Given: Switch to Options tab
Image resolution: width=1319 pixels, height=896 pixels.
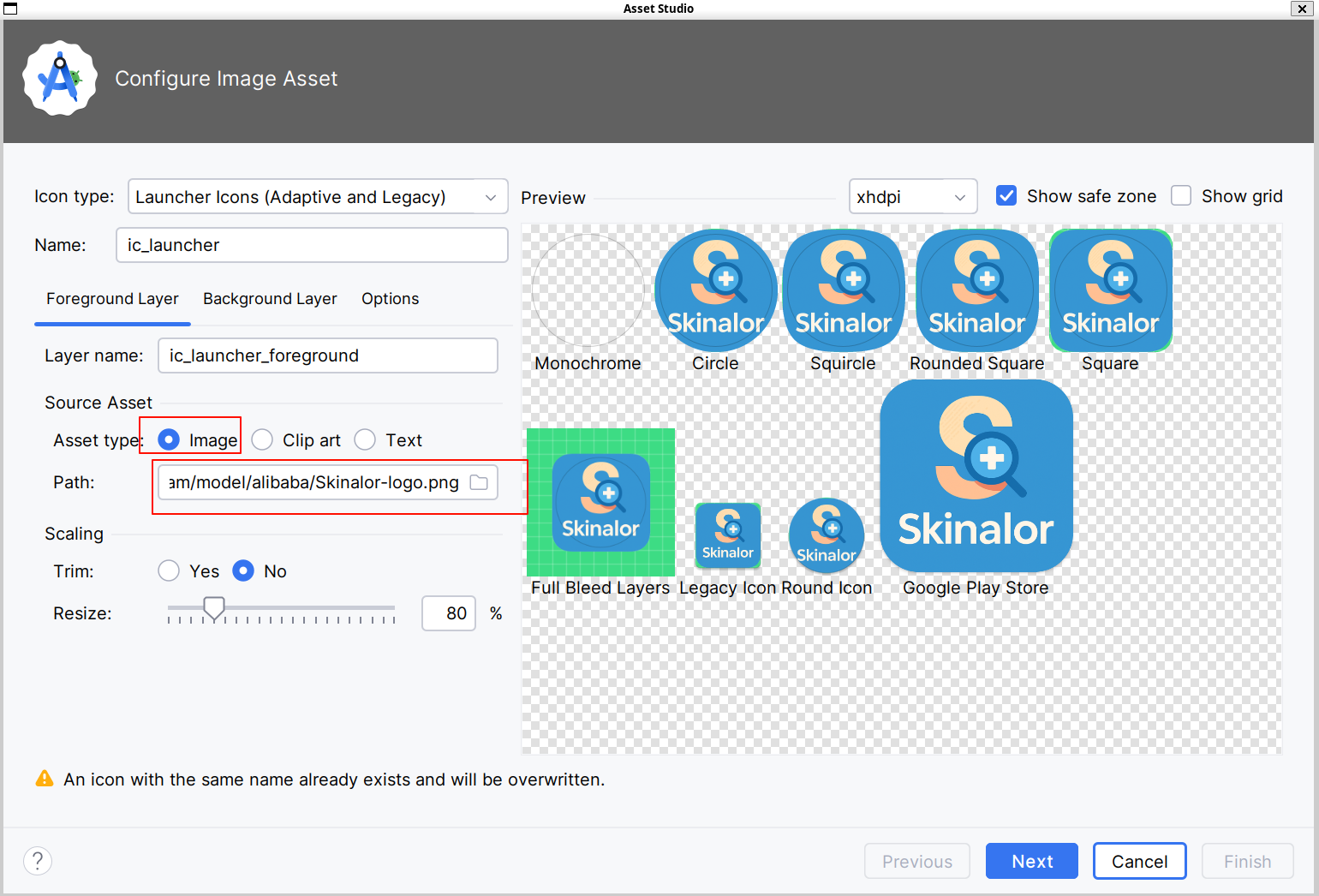Looking at the screenshot, I should [x=390, y=298].
